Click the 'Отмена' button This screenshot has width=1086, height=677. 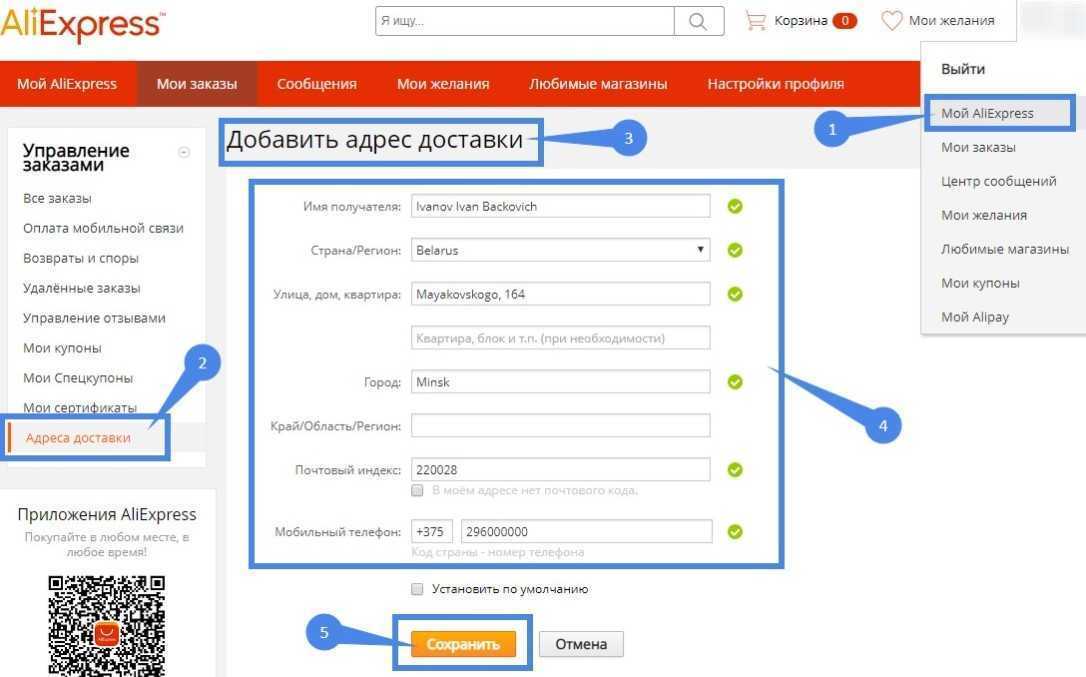(x=581, y=644)
